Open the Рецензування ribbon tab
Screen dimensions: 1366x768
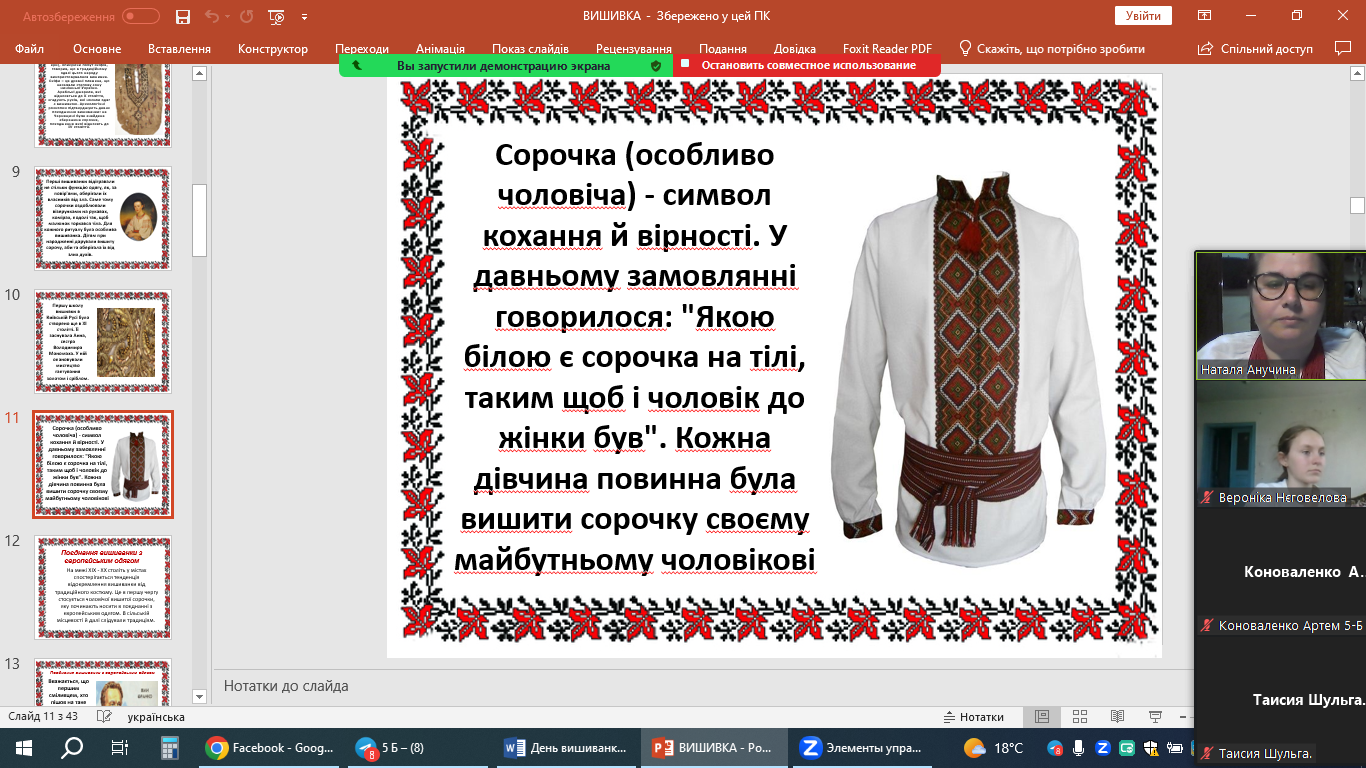(x=633, y=49)
